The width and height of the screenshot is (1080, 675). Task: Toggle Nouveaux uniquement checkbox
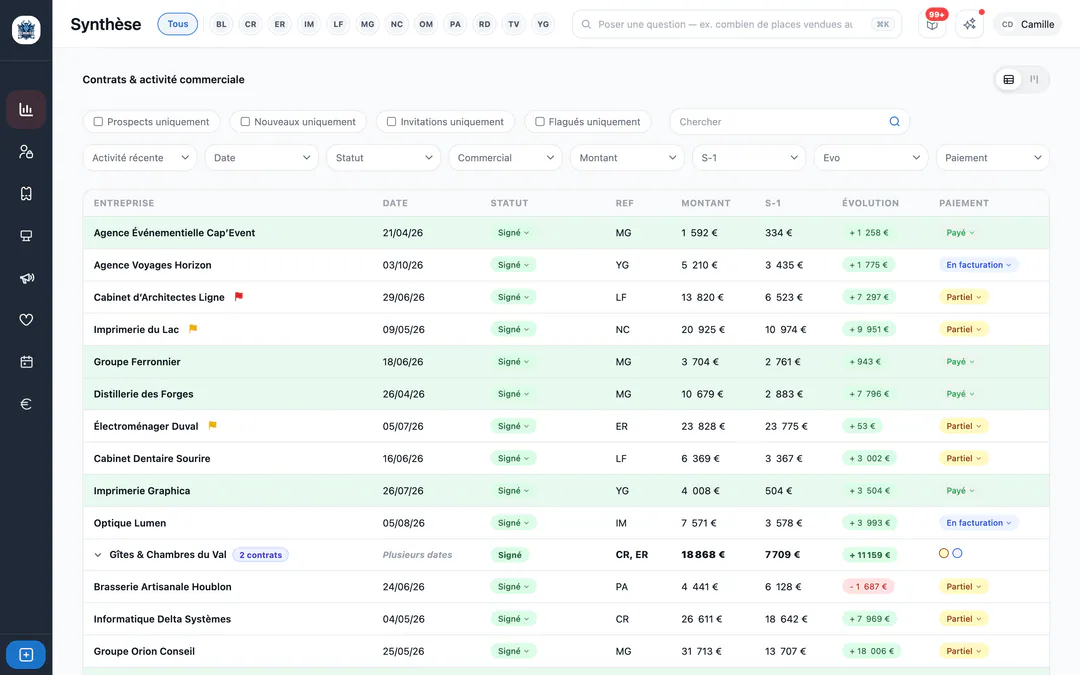tap(245, 121)
